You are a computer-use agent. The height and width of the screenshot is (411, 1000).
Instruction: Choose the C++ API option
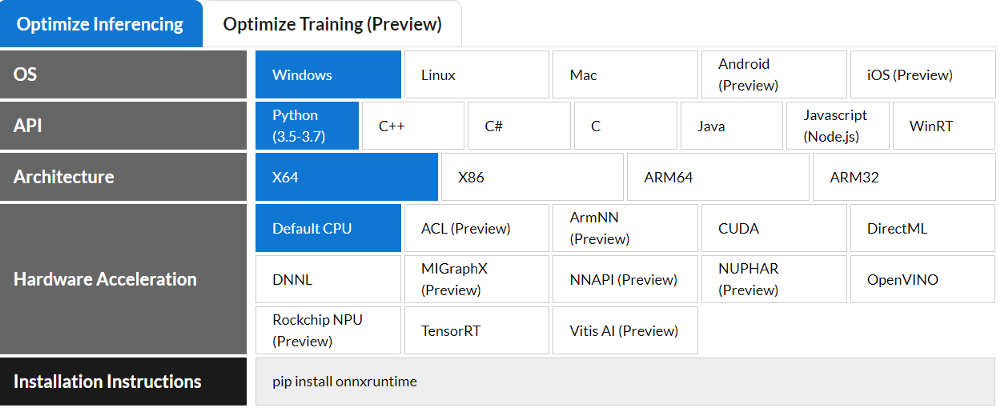[x=413, y=126]
